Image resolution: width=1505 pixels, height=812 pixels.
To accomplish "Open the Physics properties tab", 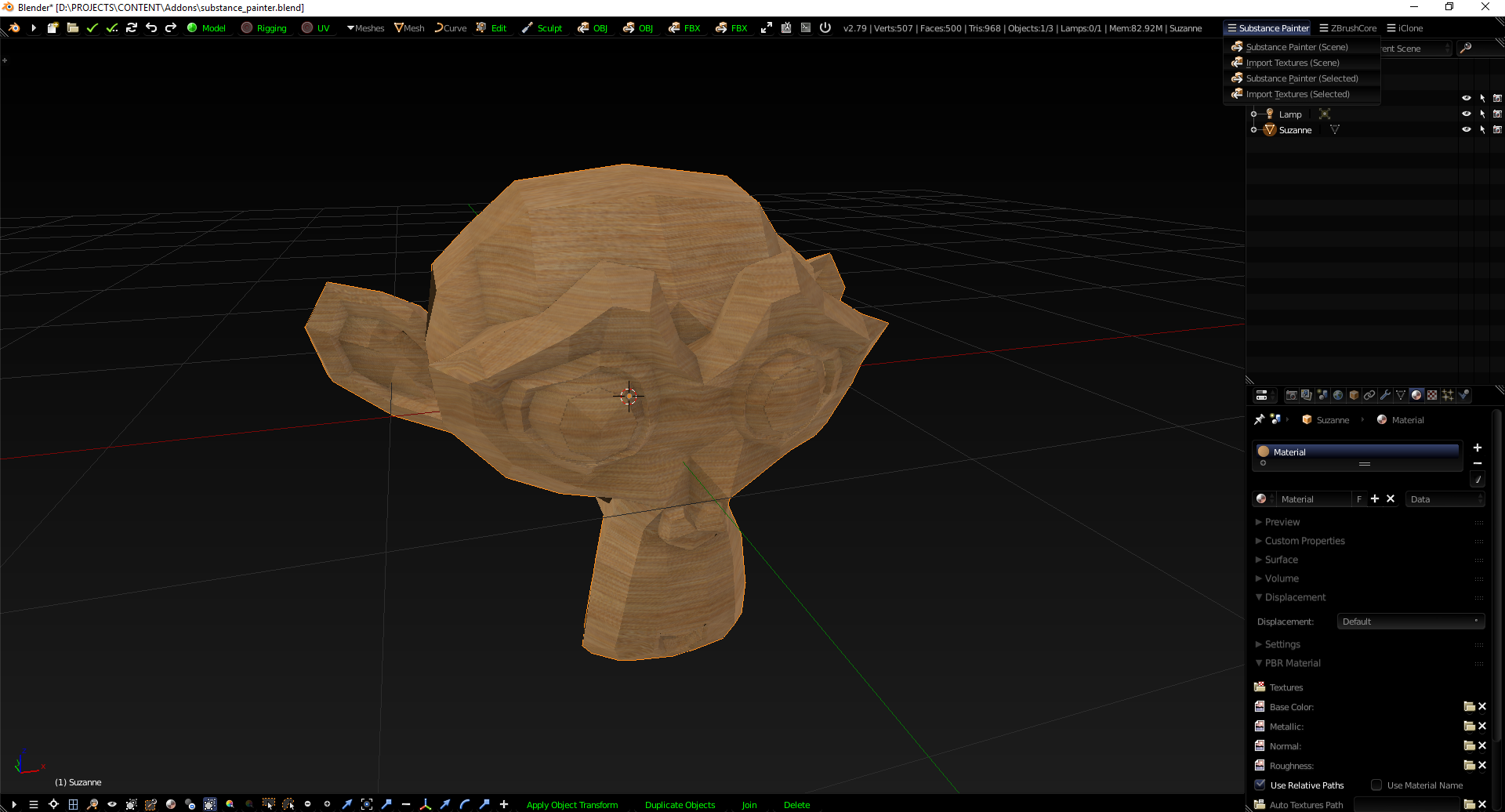I will (x=1463, y=395).
